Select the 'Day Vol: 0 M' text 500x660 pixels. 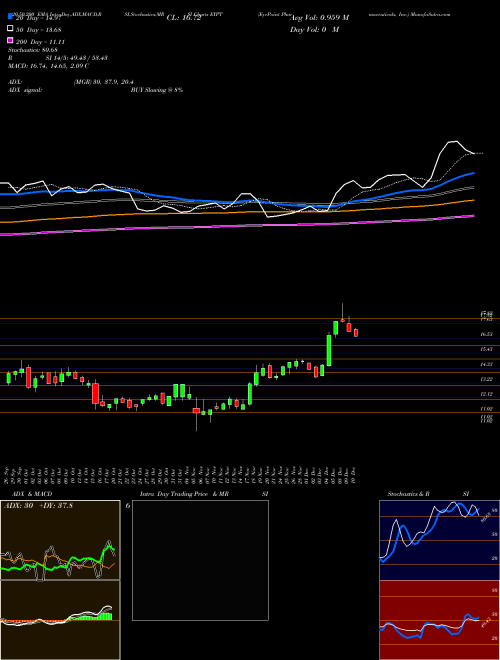[x=314, y=30]
